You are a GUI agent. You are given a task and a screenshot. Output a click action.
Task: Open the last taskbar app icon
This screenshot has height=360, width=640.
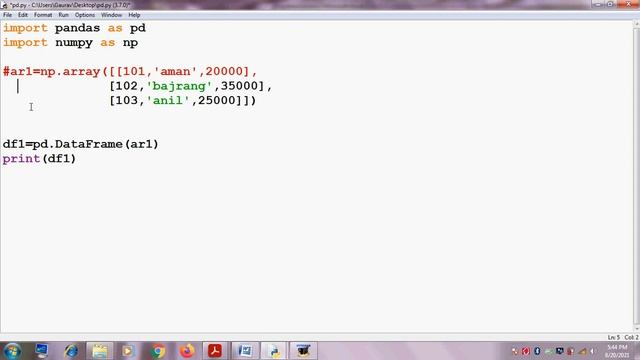pyautogui.click(x=303, y=351)
